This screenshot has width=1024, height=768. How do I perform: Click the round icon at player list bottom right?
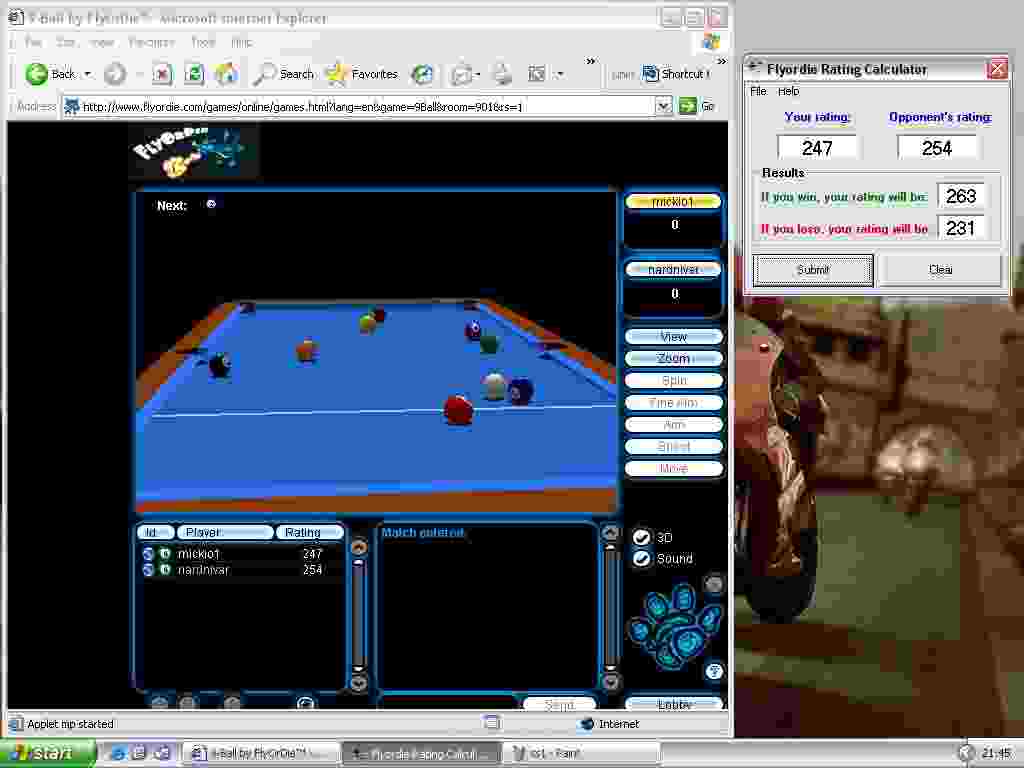[305, 703]
